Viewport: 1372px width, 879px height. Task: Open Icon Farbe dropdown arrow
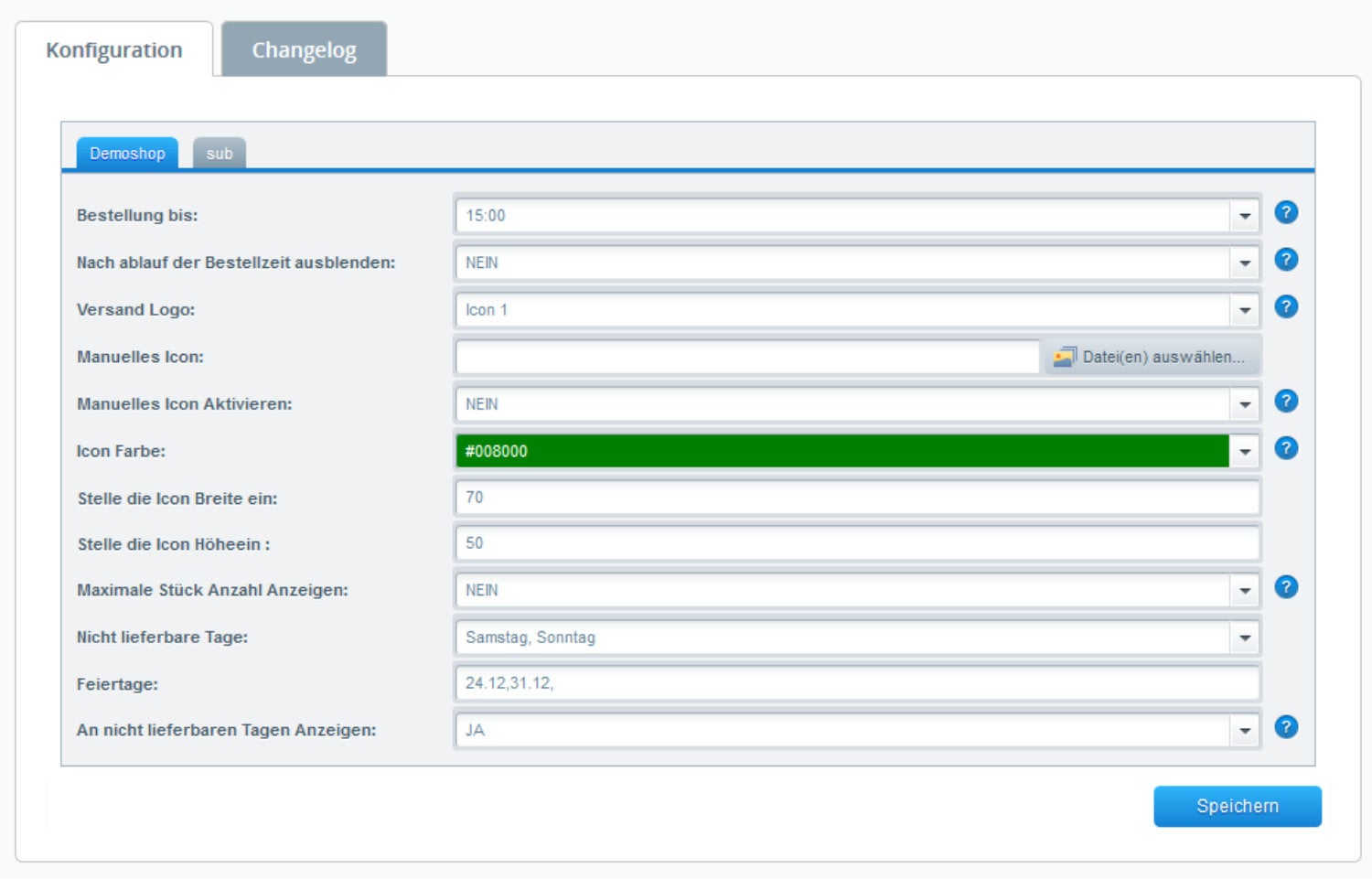1244,451
